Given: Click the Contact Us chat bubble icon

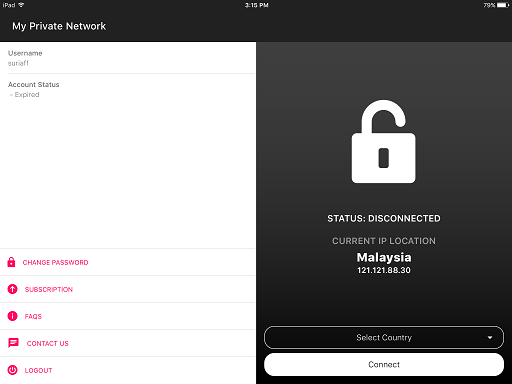Looking at the screenshot, I should coord(13,343).
